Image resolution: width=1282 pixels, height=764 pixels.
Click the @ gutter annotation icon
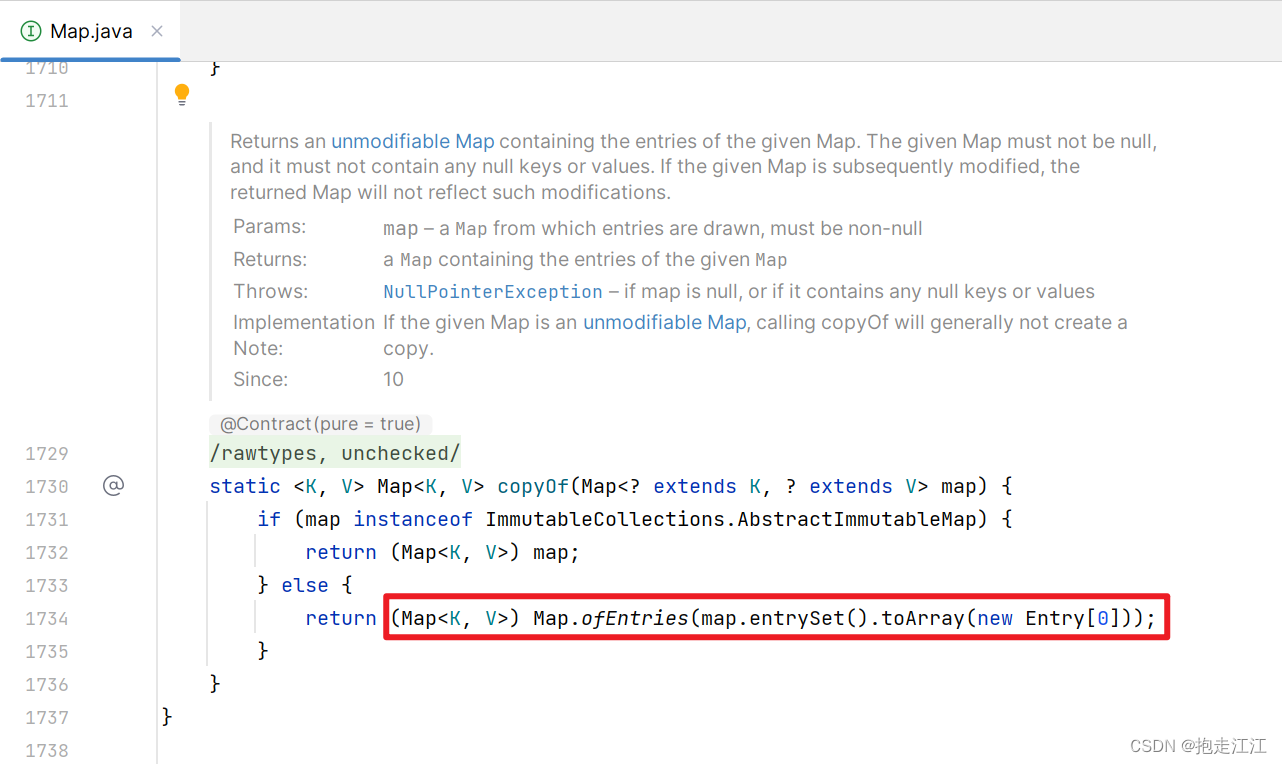point(113,486)
